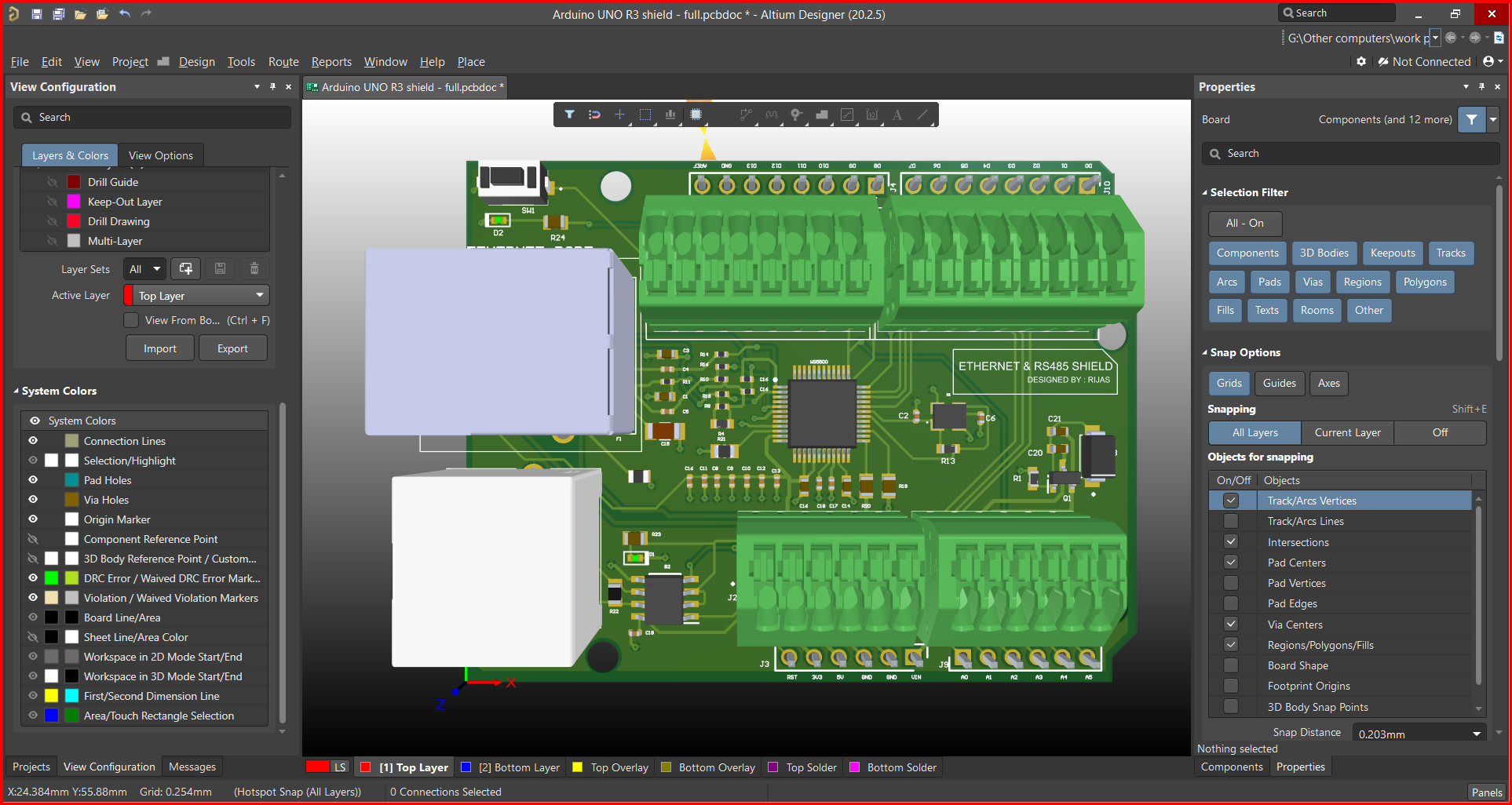Open the filter button dropdown arrow
The image size is (1512, 805).
(1493, 120)
